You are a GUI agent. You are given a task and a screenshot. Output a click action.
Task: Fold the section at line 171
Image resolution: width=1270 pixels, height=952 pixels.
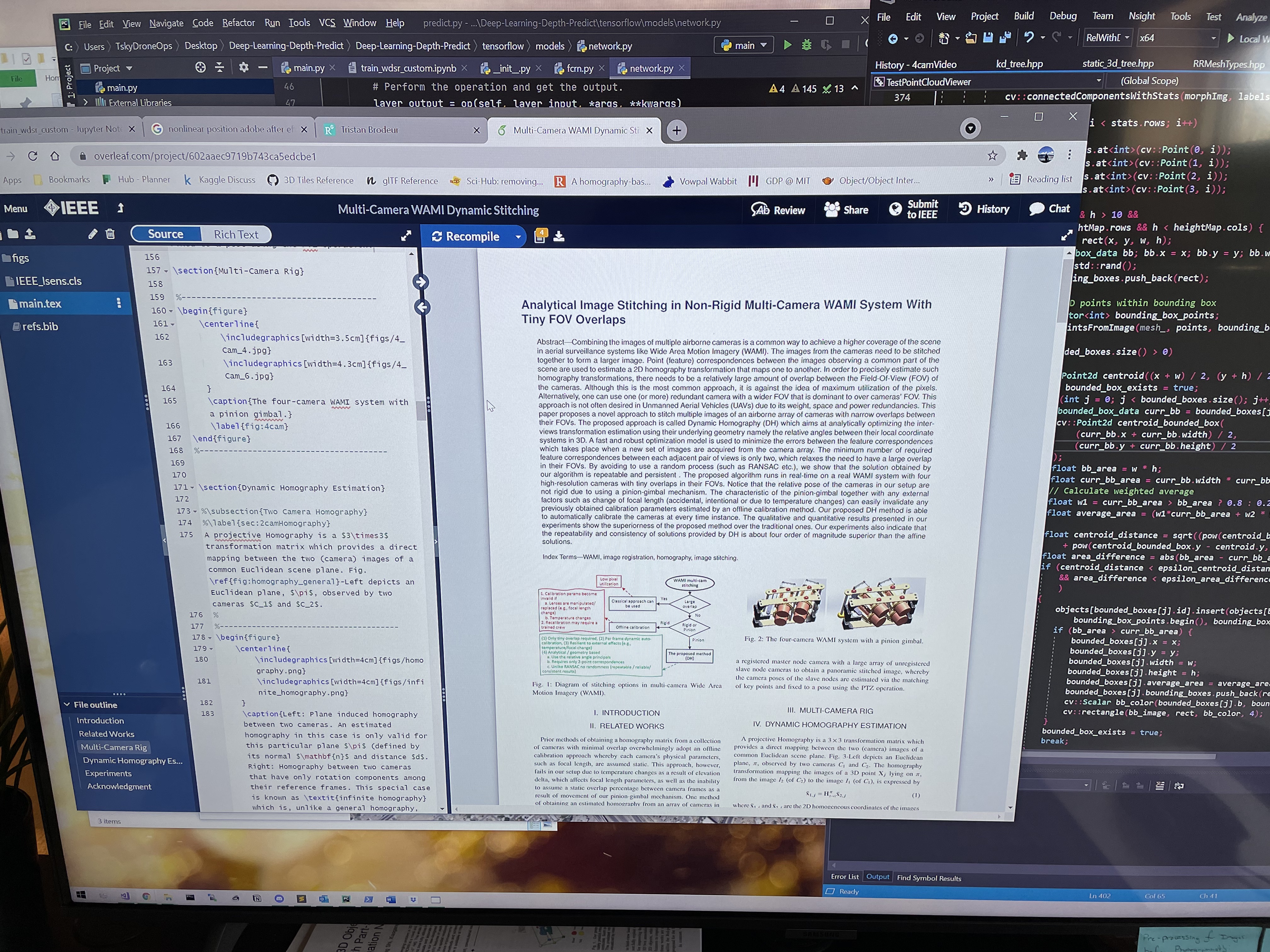click(192, 488)
